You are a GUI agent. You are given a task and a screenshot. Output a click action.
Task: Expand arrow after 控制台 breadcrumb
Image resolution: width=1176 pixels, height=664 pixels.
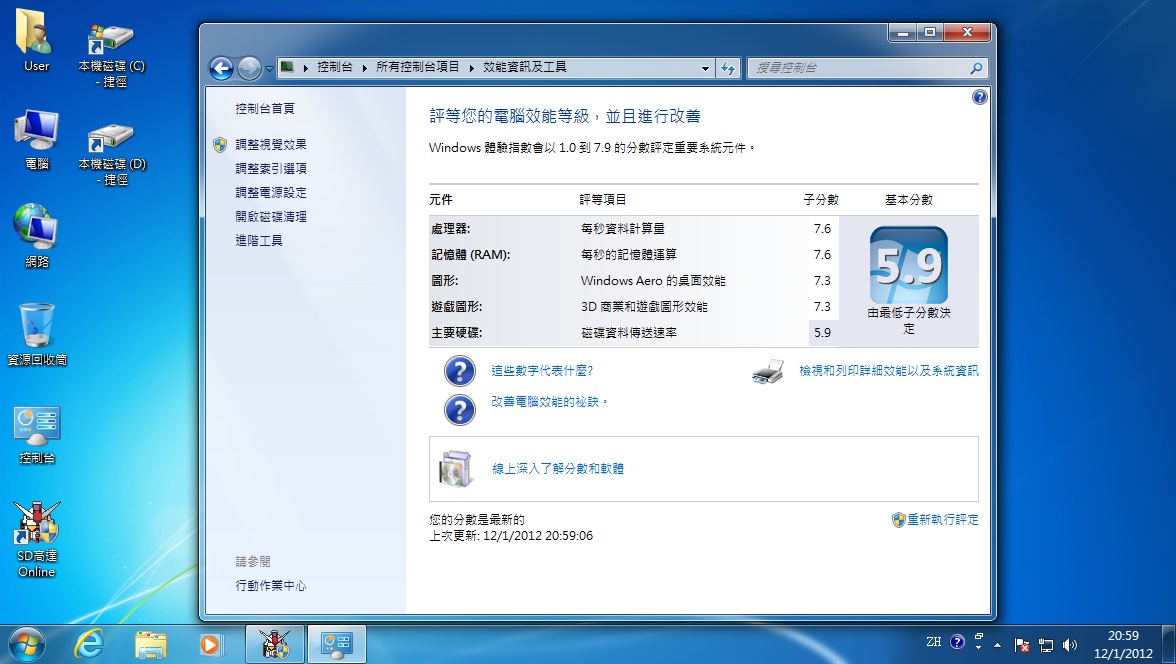[364, 68]
